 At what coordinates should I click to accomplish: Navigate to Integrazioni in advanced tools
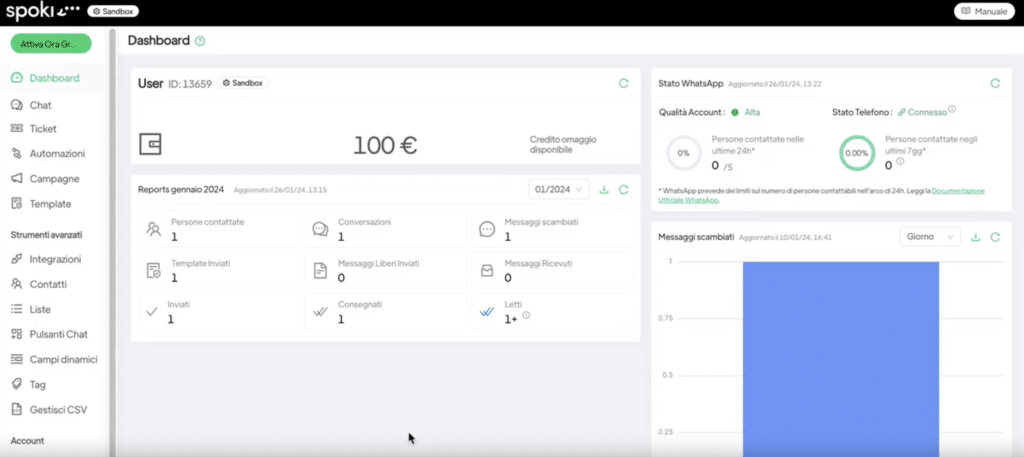(x=55, y=259)
